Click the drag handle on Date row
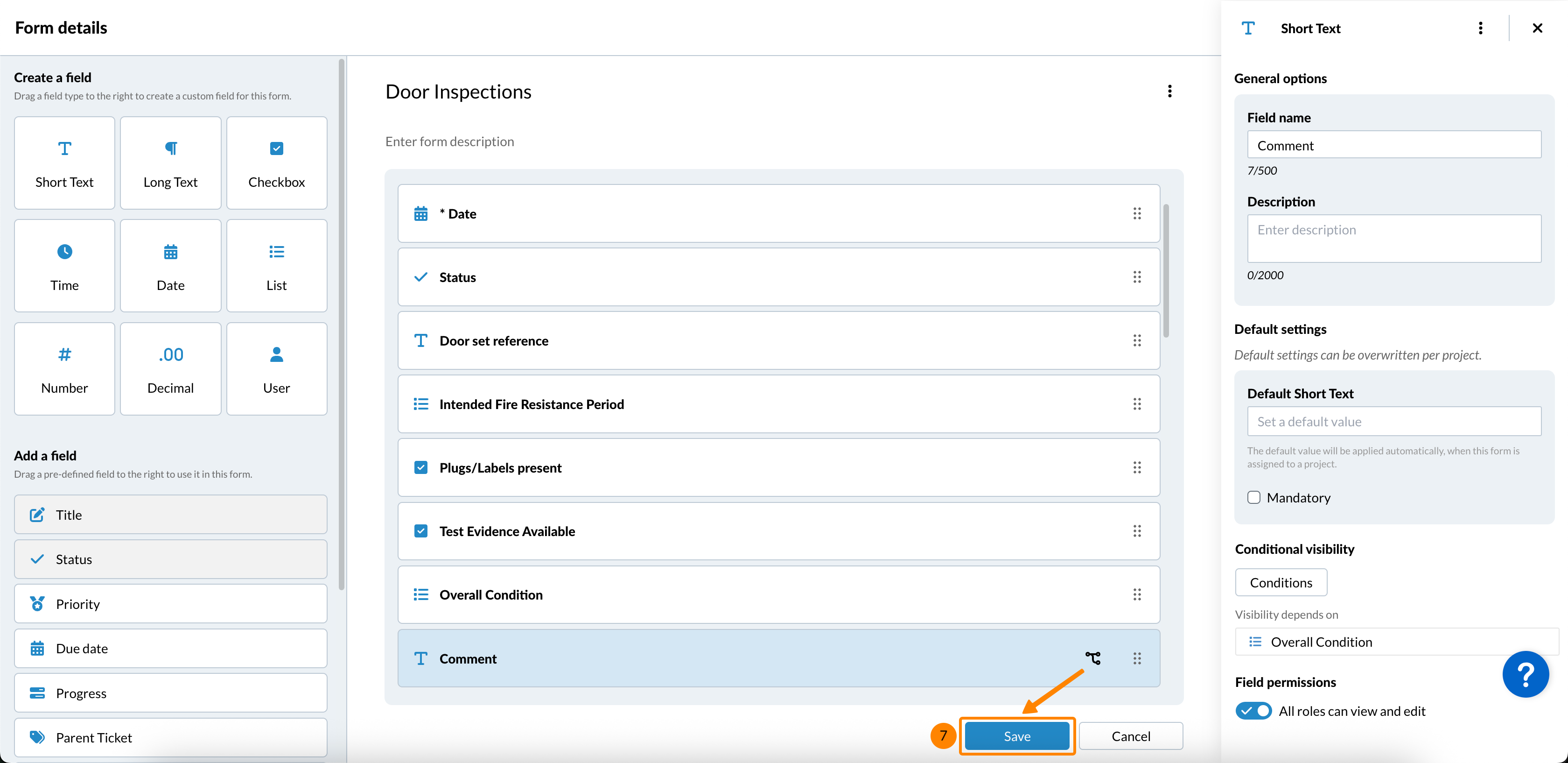This screenshot has width=1568, height=763. point(1136,214)
